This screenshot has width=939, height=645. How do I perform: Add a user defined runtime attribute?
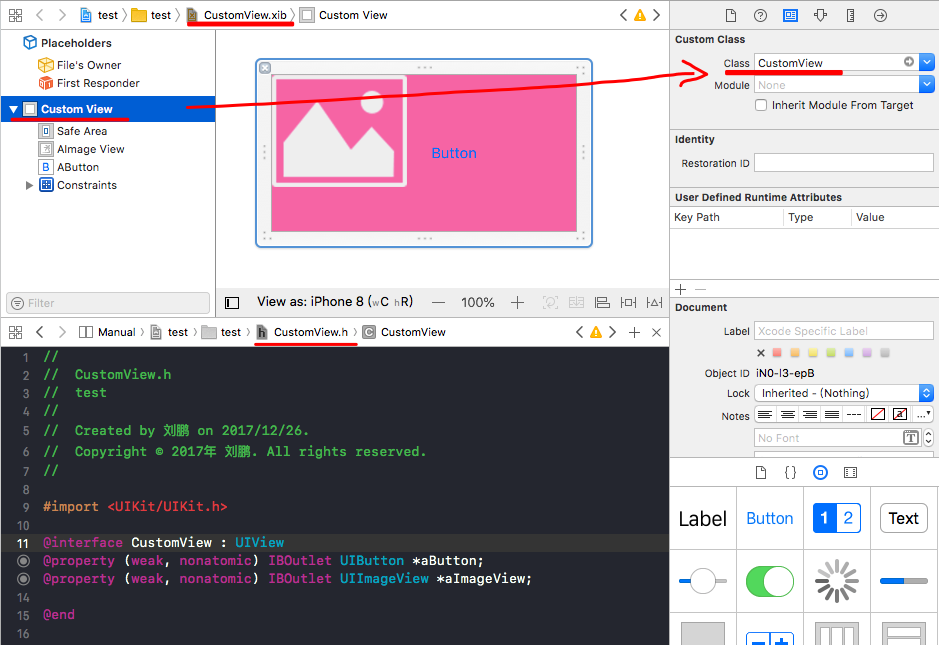tap(681, 290)
